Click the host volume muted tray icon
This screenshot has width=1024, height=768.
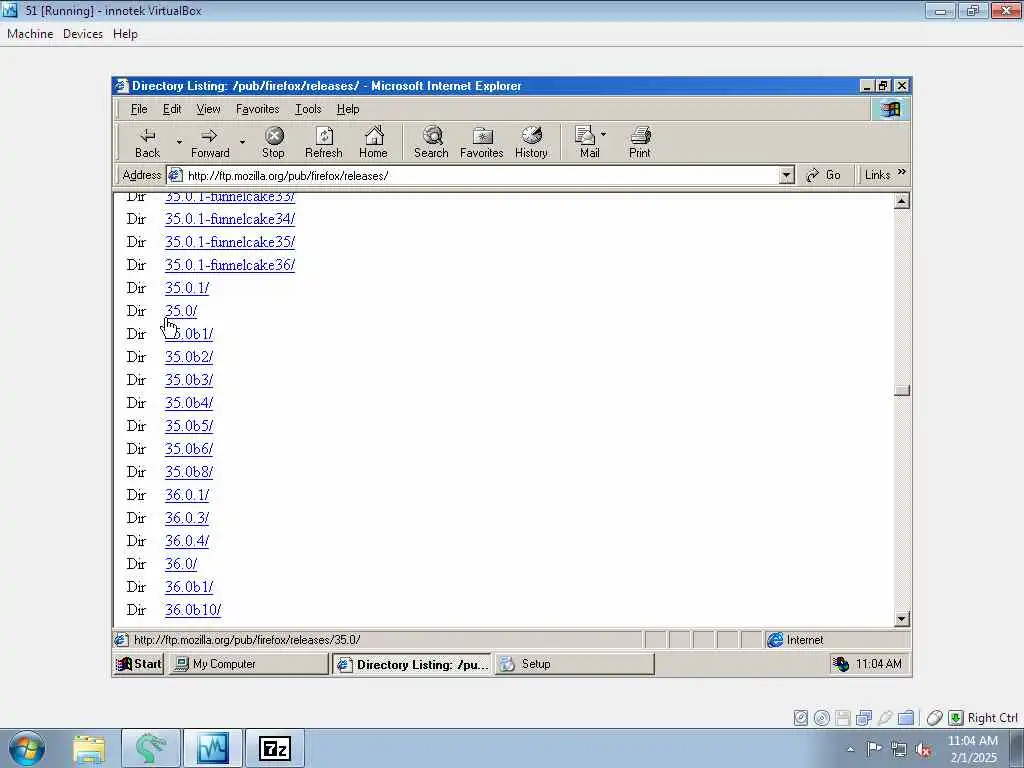pyautogui.click(x=923, y=749)
